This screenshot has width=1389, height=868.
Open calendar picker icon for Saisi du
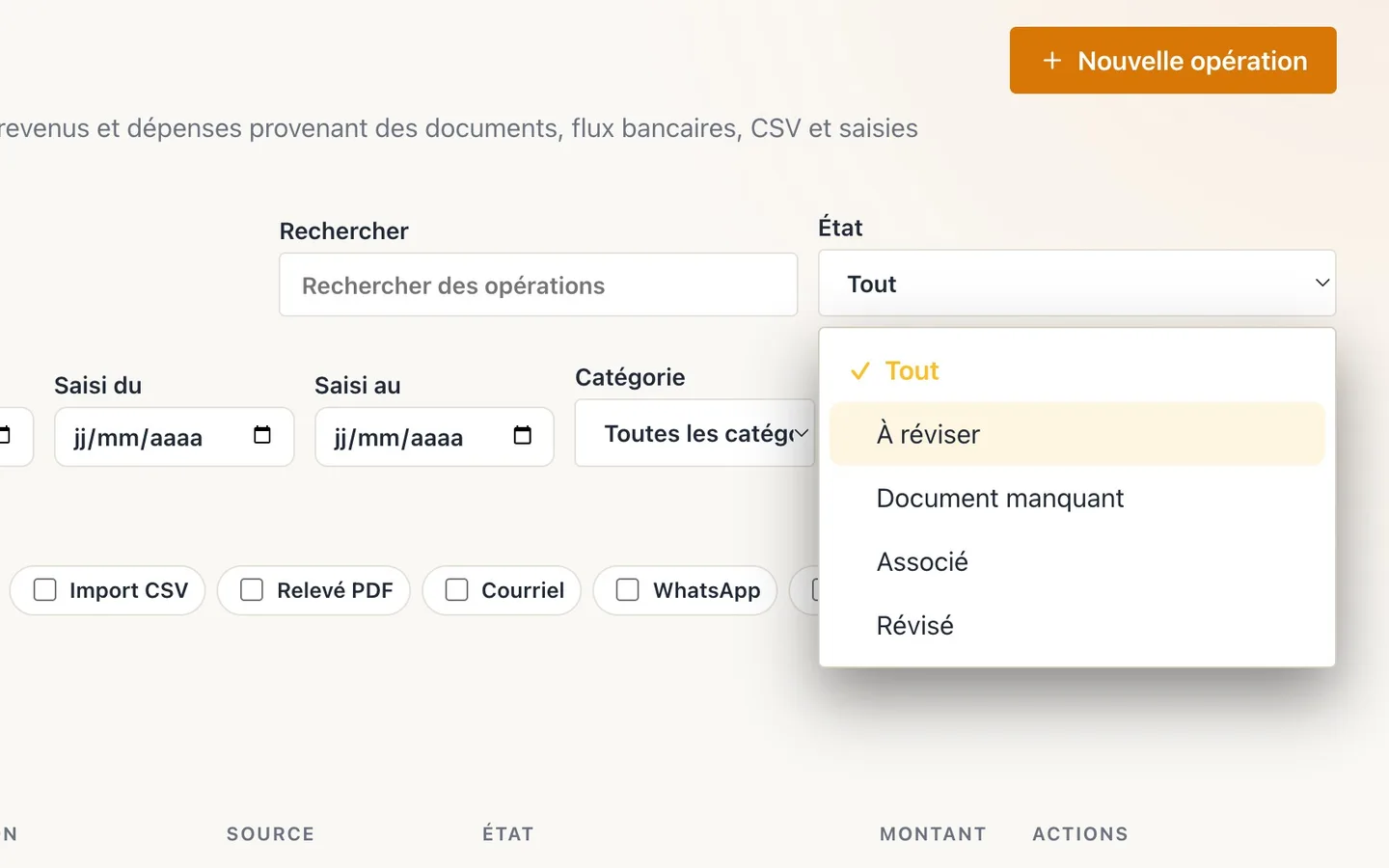click(x=262, y=435)
